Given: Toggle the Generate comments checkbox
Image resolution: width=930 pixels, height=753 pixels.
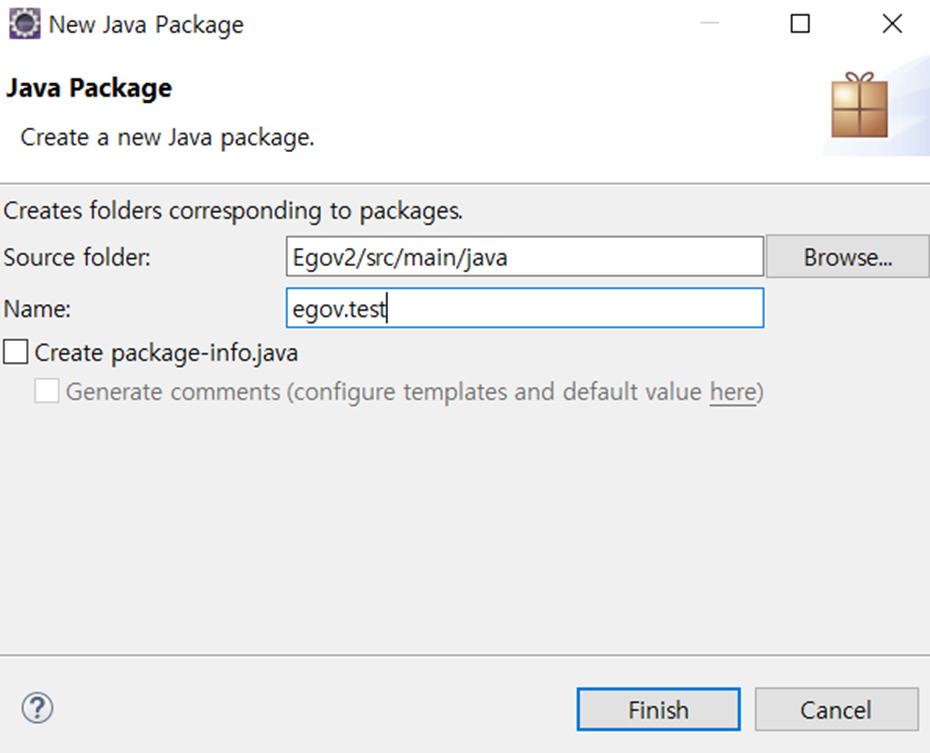Looking at the screenshot, I should point(47,391).
